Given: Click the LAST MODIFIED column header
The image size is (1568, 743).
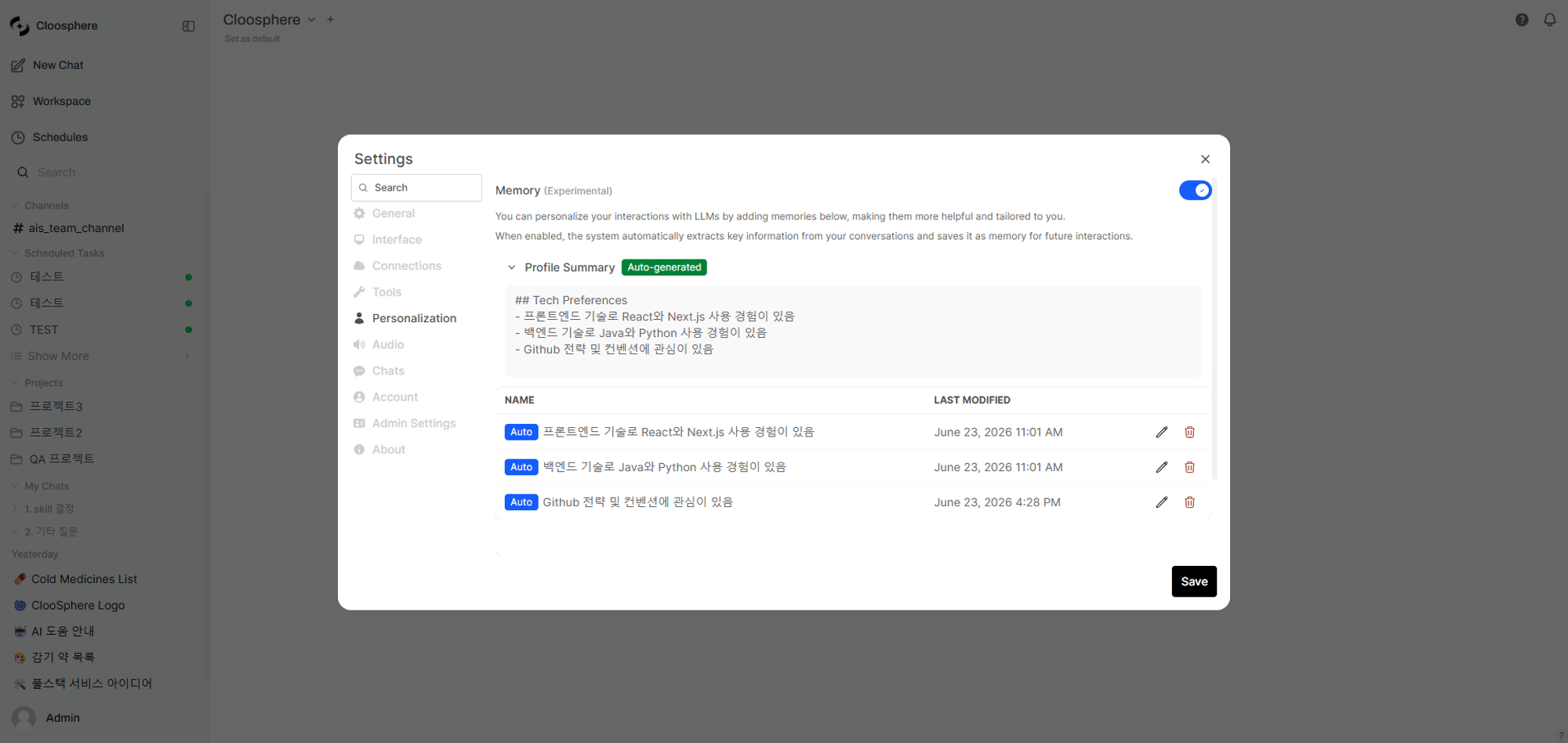Looking at the screenshot, I should (972, 400).
